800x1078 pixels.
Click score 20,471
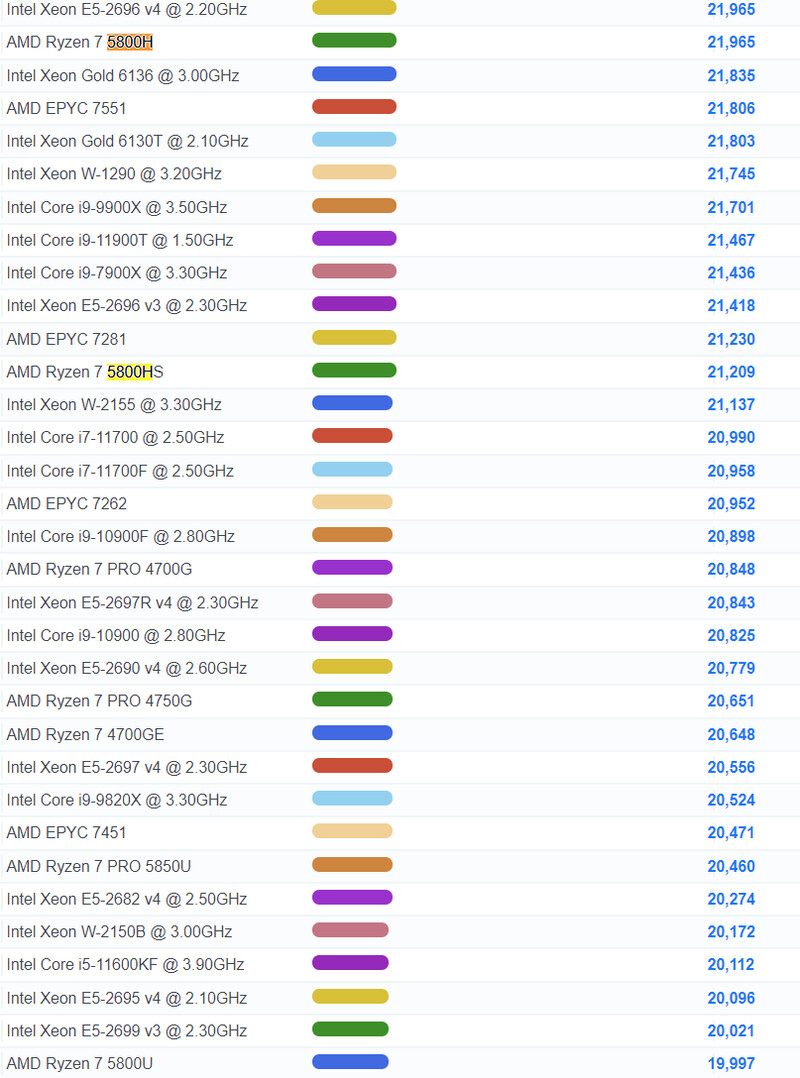click(731, 833)
